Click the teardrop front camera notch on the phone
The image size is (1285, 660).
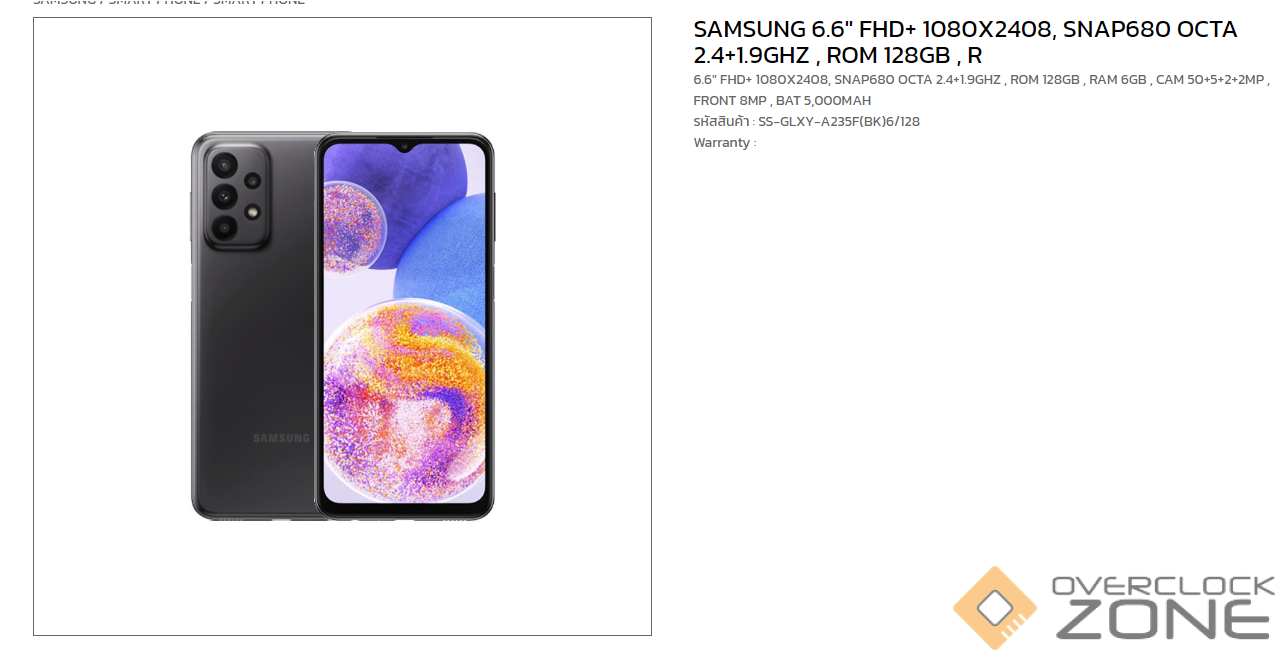click(x=405, y=148)
